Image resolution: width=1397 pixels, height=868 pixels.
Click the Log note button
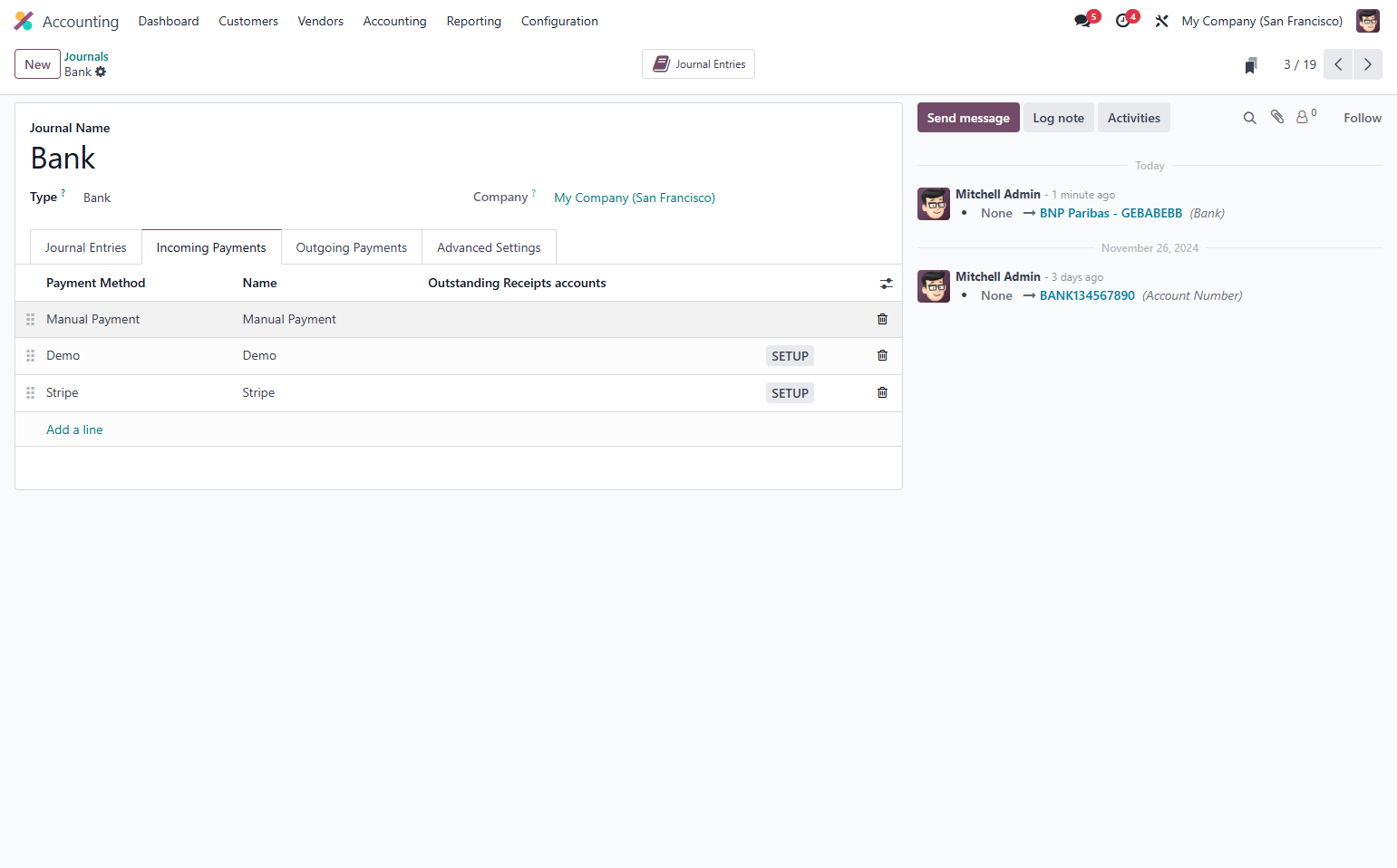point(1058,118)
